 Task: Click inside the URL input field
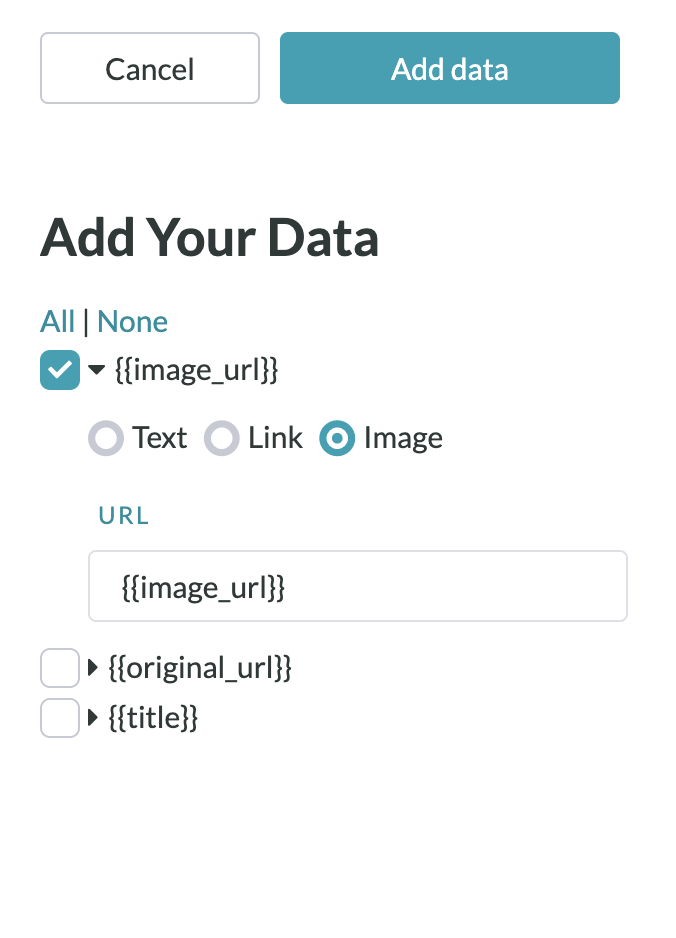click(x=357, y=586)
